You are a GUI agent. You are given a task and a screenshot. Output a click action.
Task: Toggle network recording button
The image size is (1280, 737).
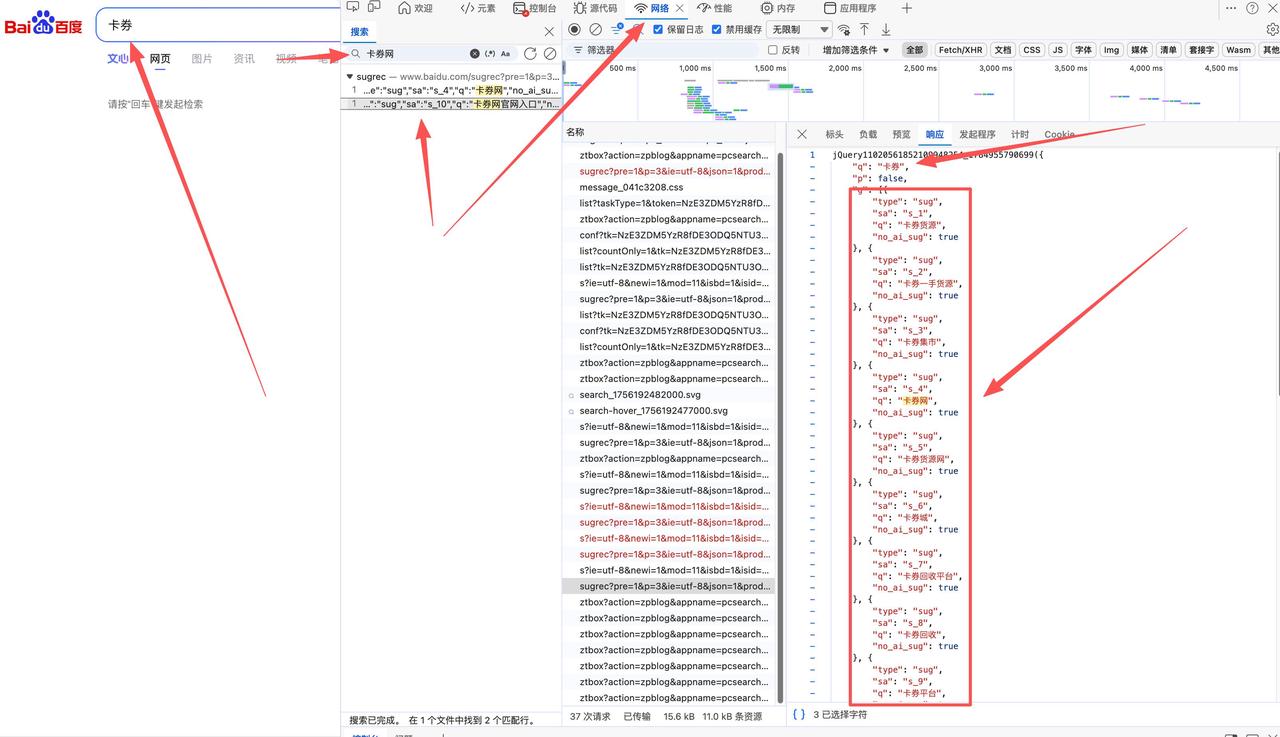tap(574, 30)
